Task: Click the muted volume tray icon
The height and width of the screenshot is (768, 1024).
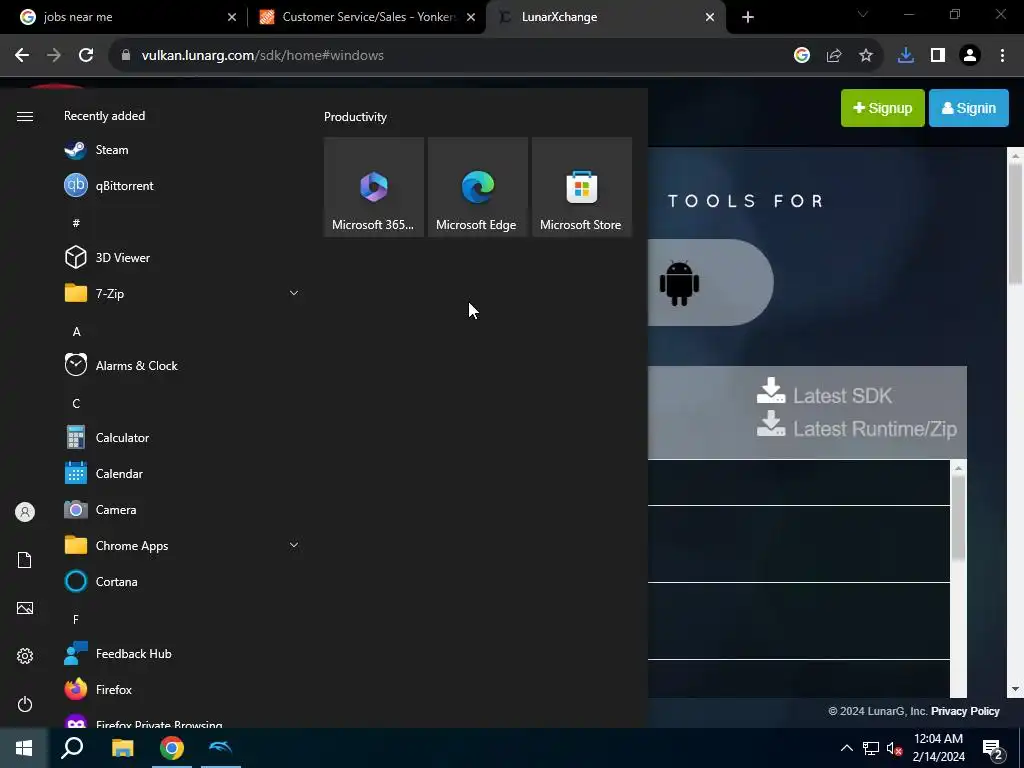Action: click(x=894, y=748)
